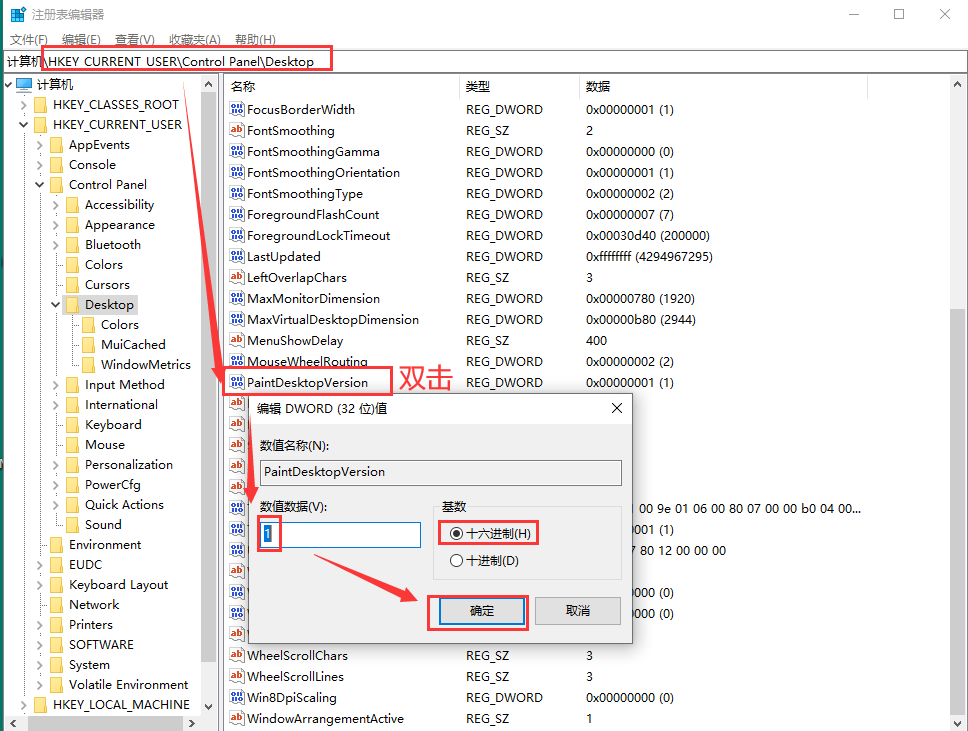Screen dimensions: 968x731
Task: Click the PaintDesktopVersion value icon
Action: click(236, 382)
